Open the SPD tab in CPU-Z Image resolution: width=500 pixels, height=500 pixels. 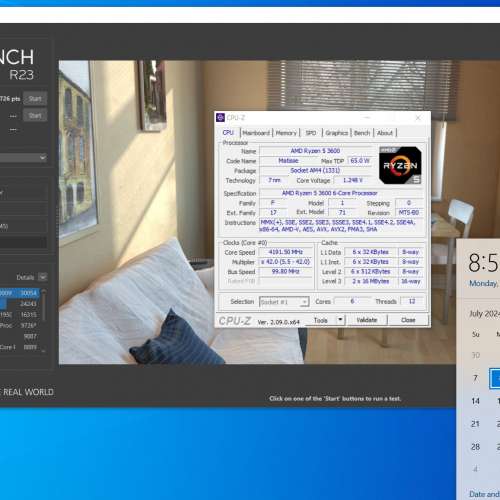point(311,133)
